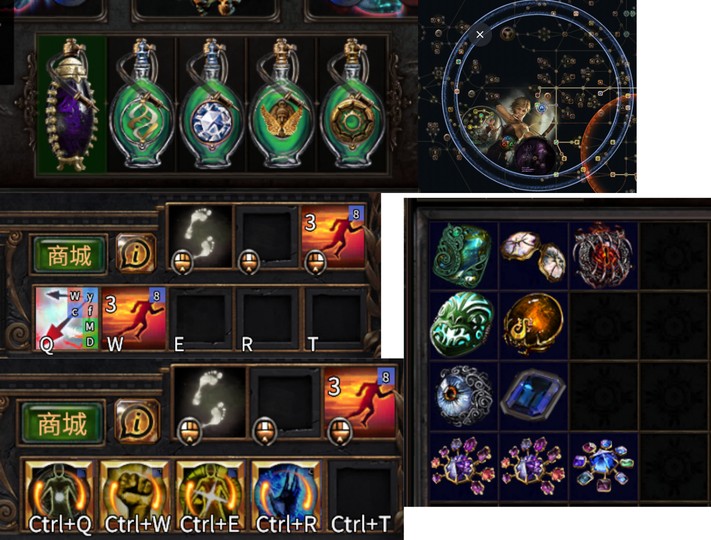Toggle the Ctrl+R blue hand aura
Image resolution: width=711 pixels, height=540 pixels.
coord(286,496)
